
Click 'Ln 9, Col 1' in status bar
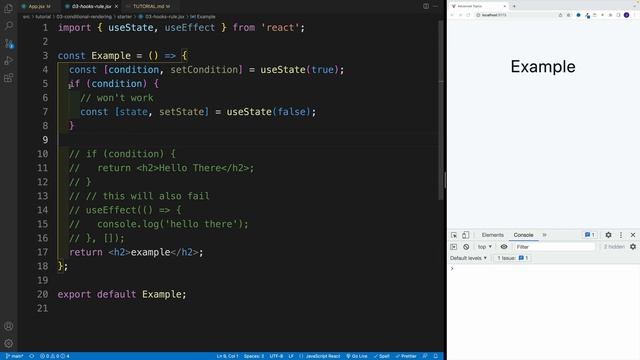(x=227, y=356)
